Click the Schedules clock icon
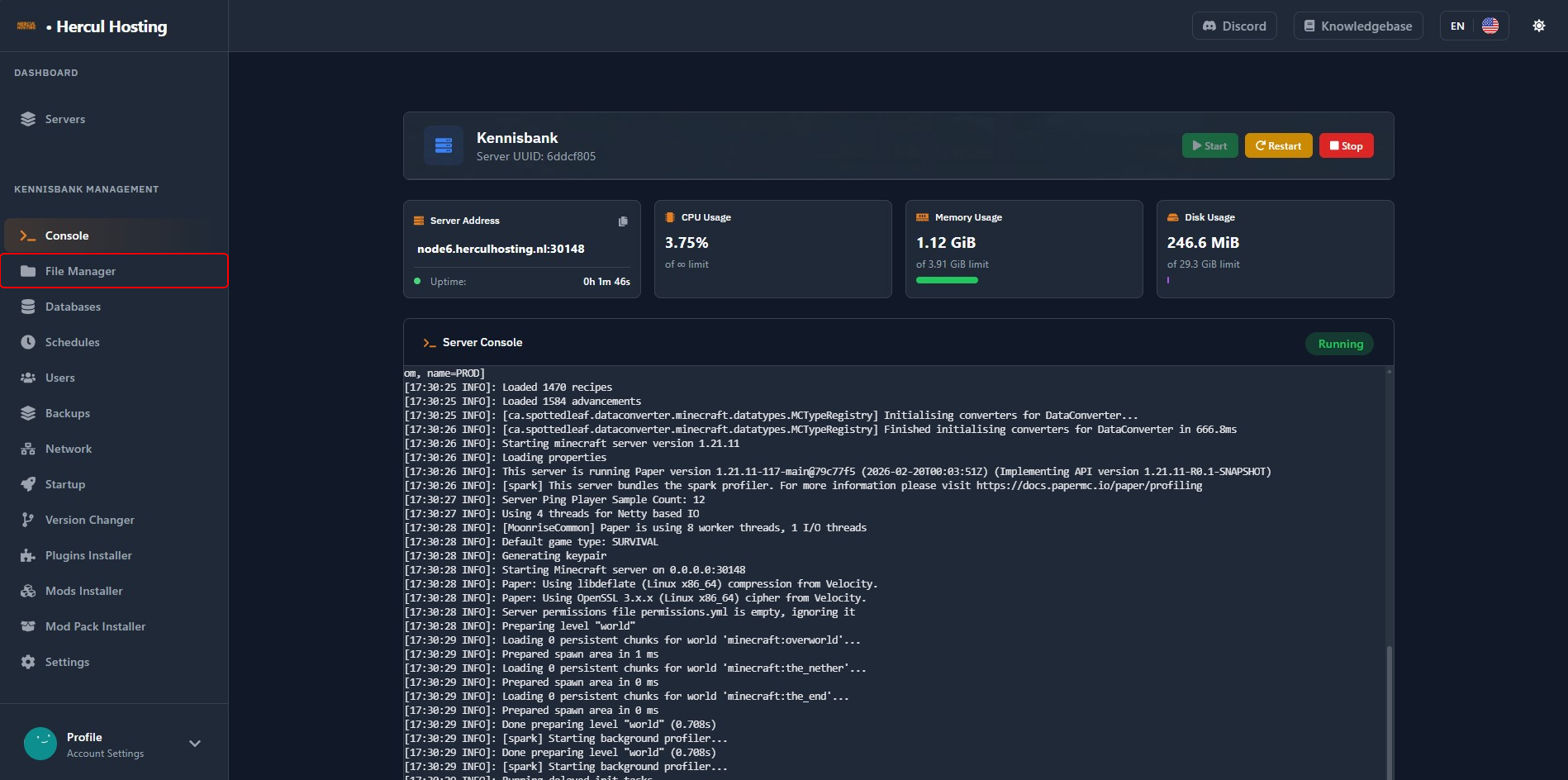The height and width of the screenshot is (780, 1568). click(x=28, y=342)
